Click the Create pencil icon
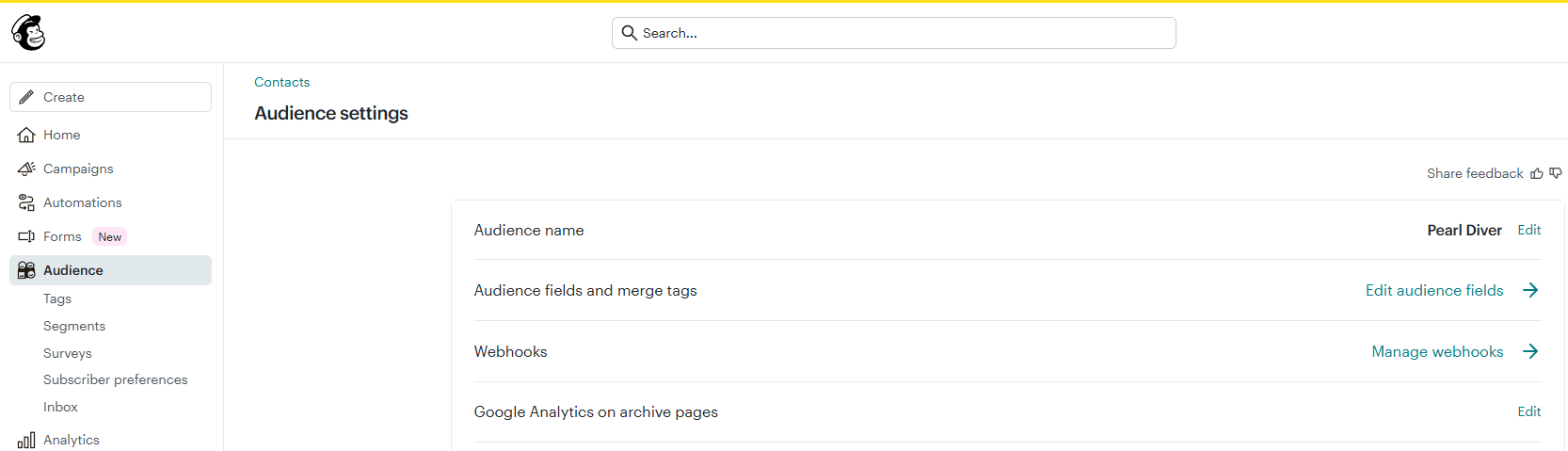 tap(26, 97)
